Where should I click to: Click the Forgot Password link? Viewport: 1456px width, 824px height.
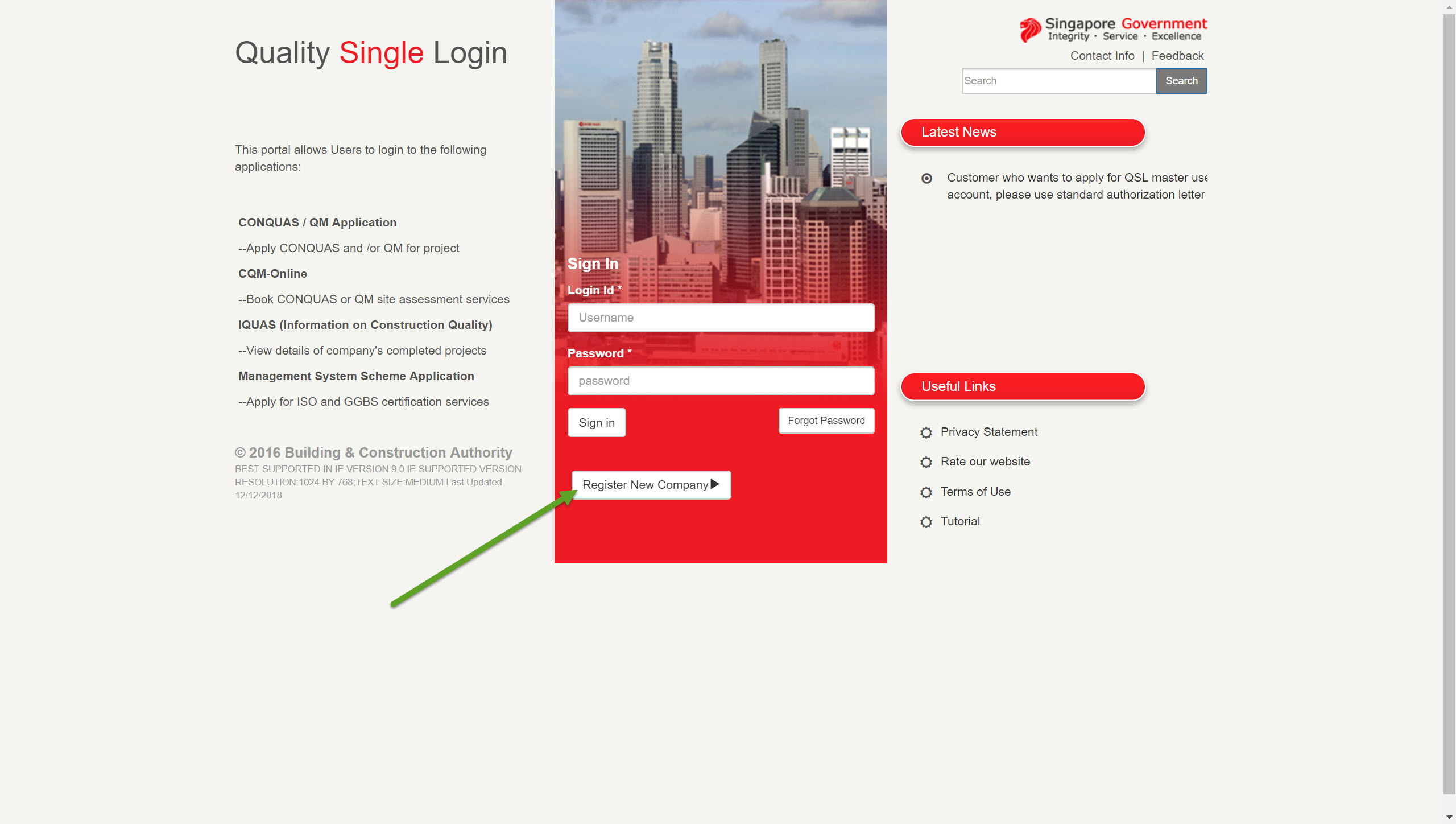point(826,420)
